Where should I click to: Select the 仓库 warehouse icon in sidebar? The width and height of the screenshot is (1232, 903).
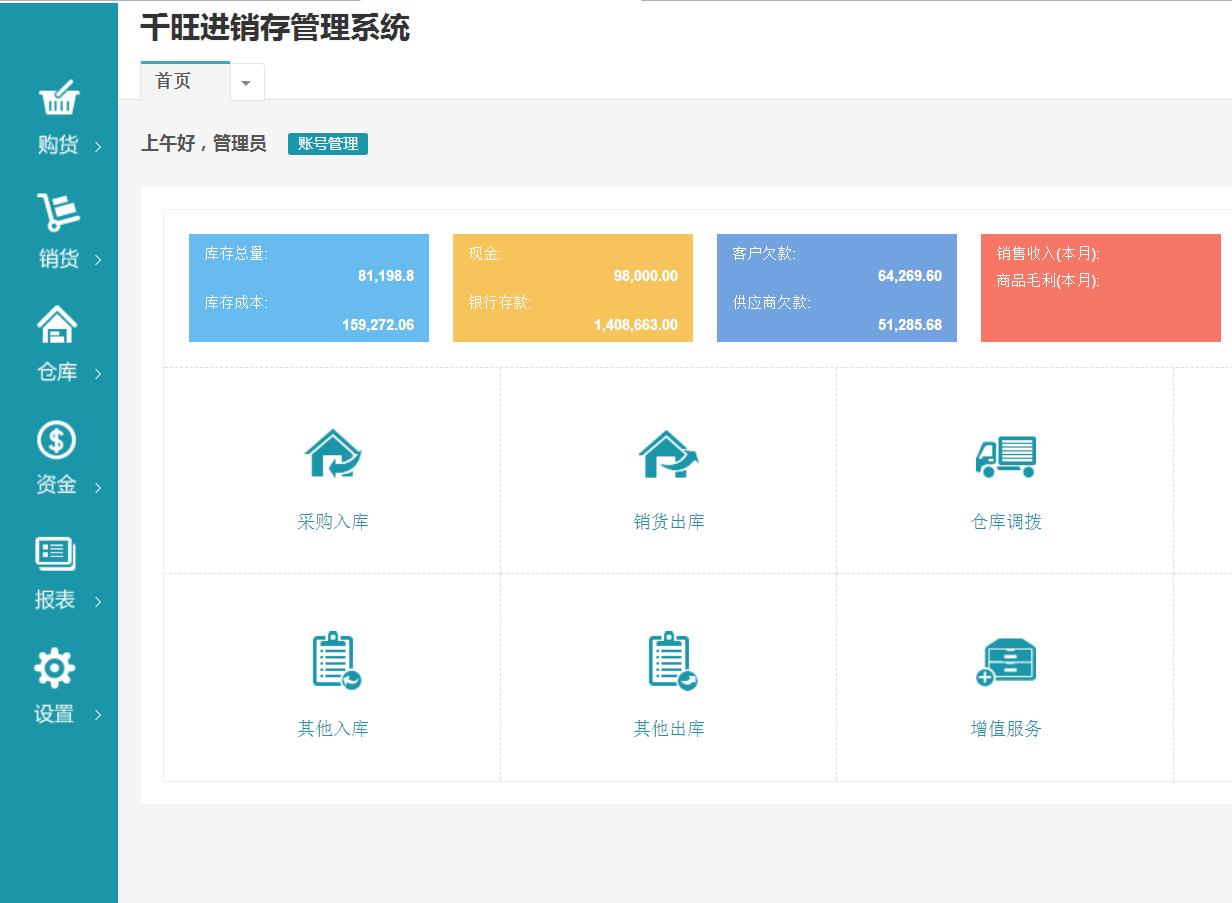(57, 325)
